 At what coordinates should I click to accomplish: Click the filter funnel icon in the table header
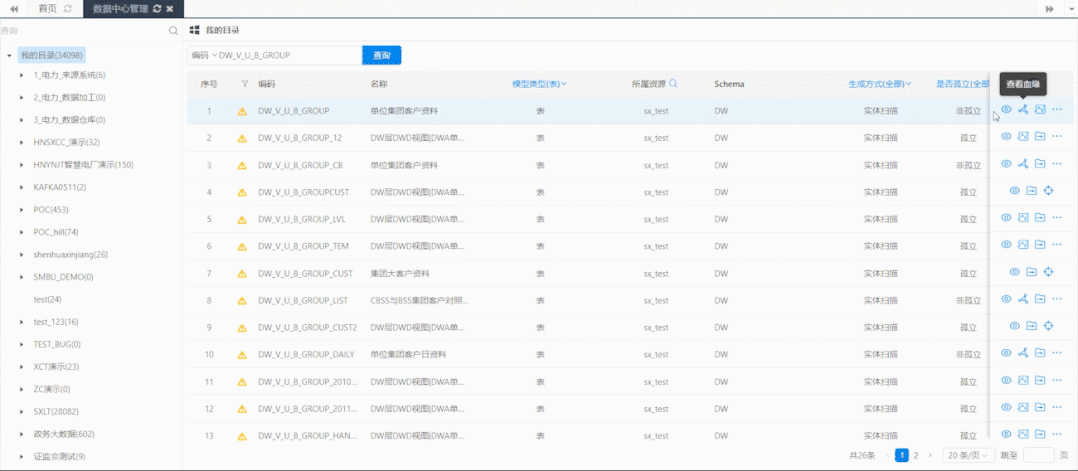tap(245, 84)
